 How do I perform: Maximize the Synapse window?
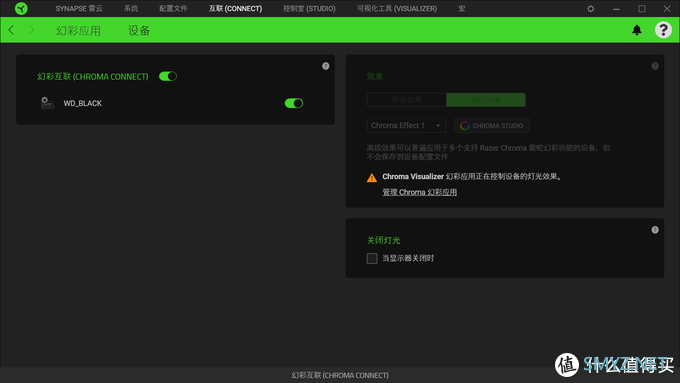pyautogui.click(x=642, y=9)
